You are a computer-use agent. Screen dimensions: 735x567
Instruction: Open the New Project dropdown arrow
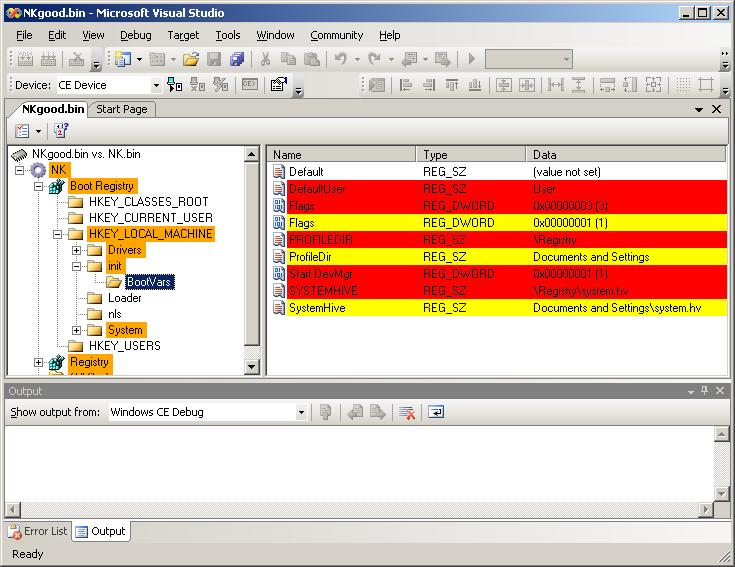[139, 59]
